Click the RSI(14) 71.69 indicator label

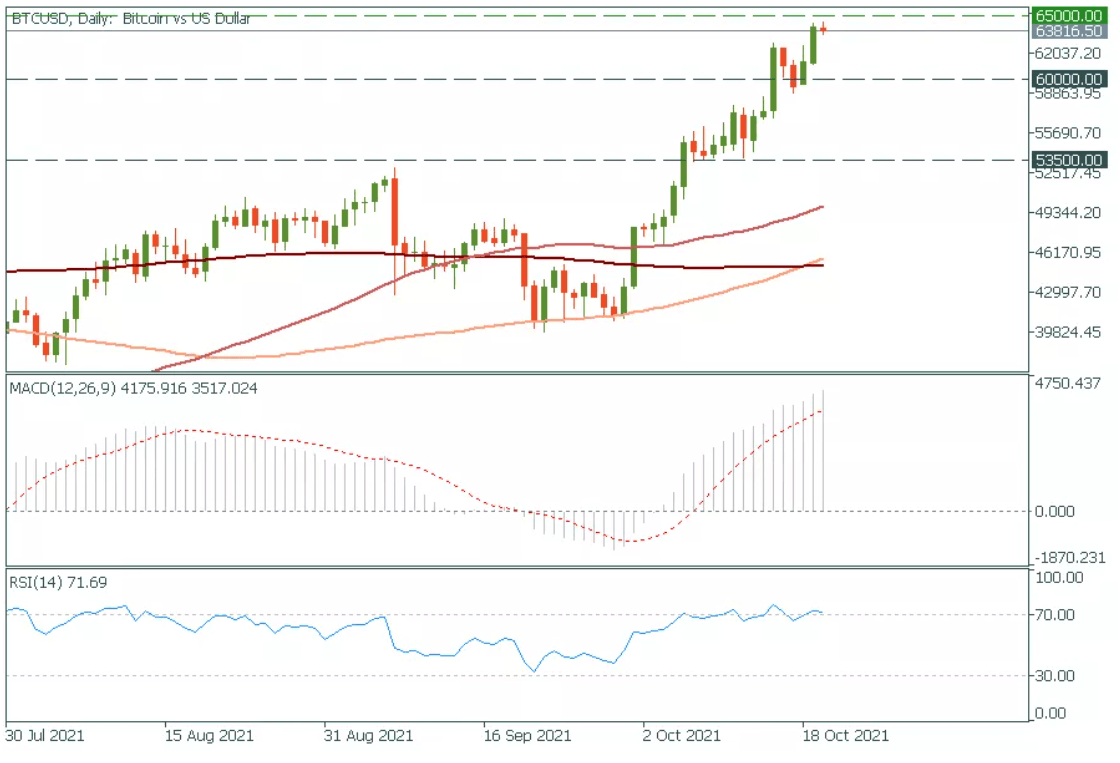pyautogui.click(x=55, y=582)
